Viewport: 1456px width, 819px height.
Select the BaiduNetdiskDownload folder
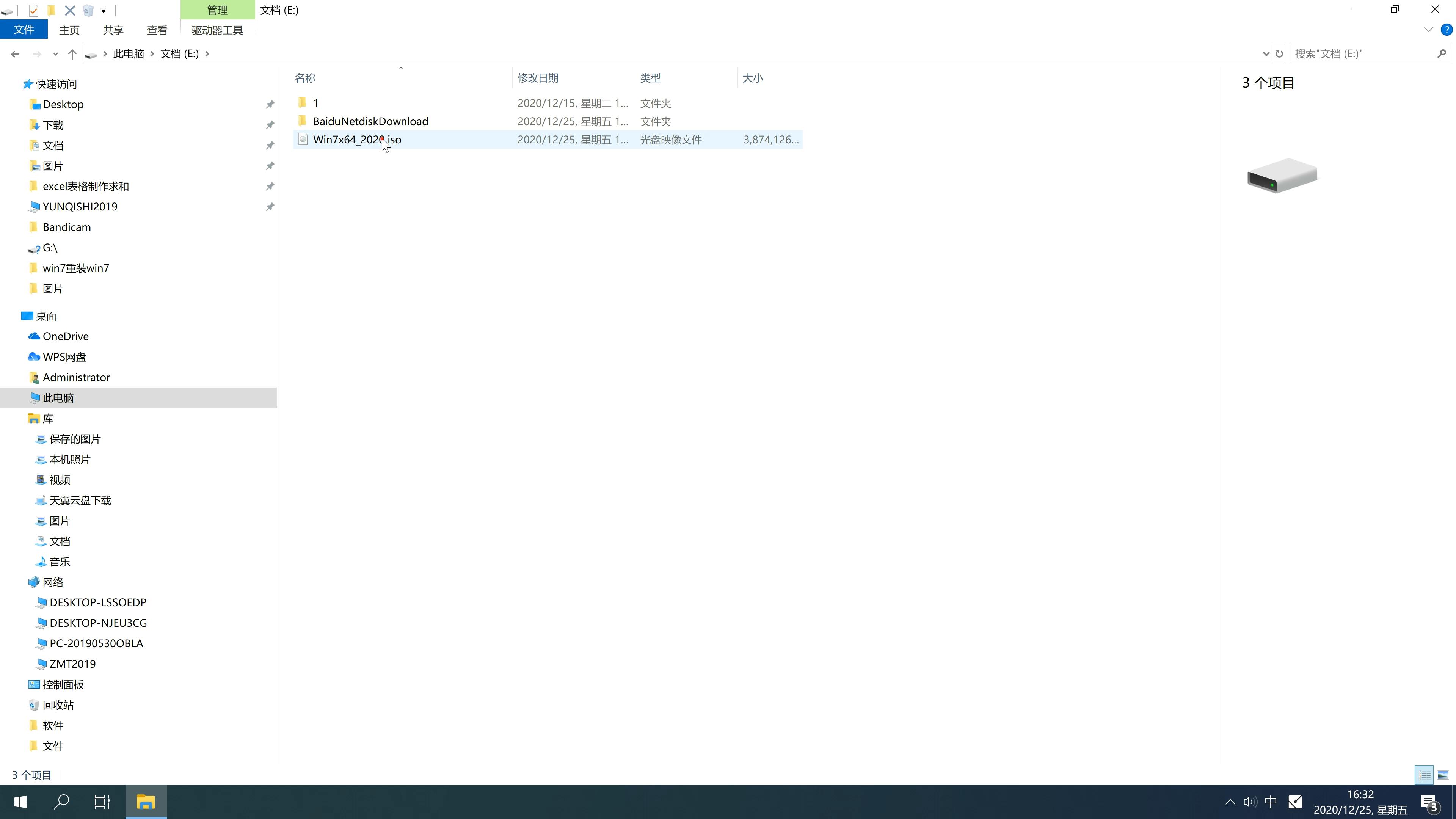(x=370, y=121)
